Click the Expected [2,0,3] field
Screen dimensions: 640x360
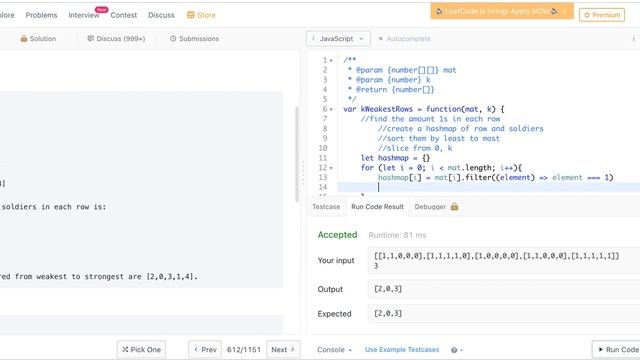tap(504, 313)
